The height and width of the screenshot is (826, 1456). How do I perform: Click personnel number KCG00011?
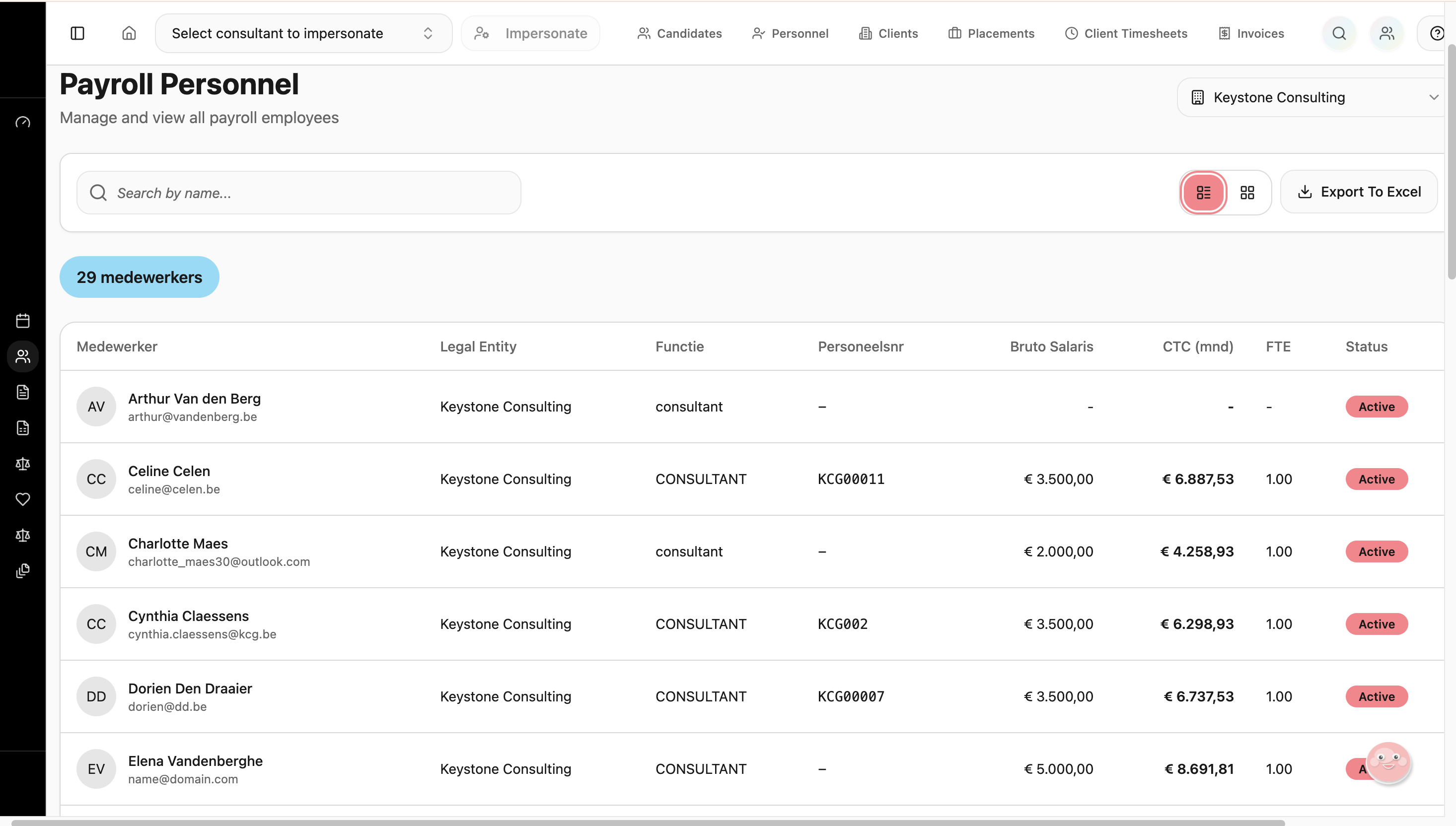click(851, 479)
